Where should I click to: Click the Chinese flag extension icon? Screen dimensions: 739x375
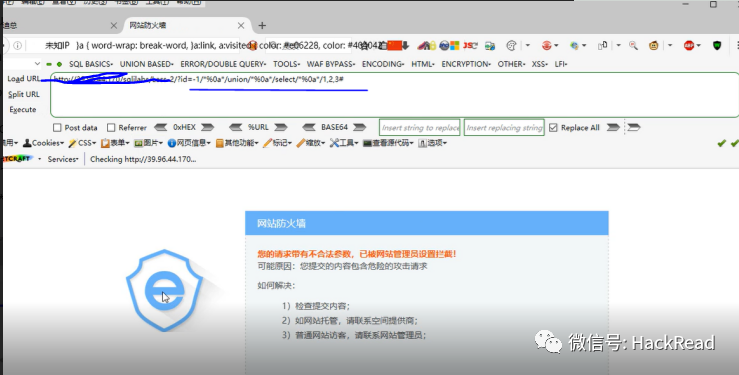394,45
